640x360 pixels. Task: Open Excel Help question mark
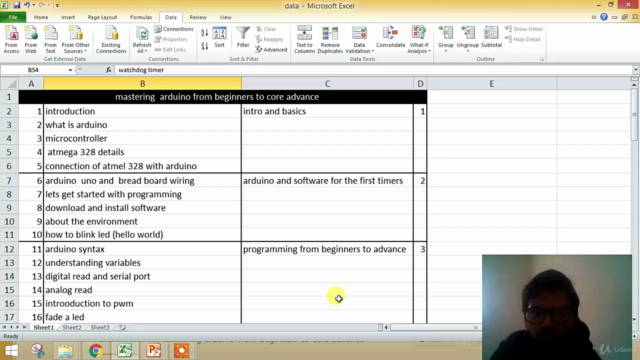point(604,17)
